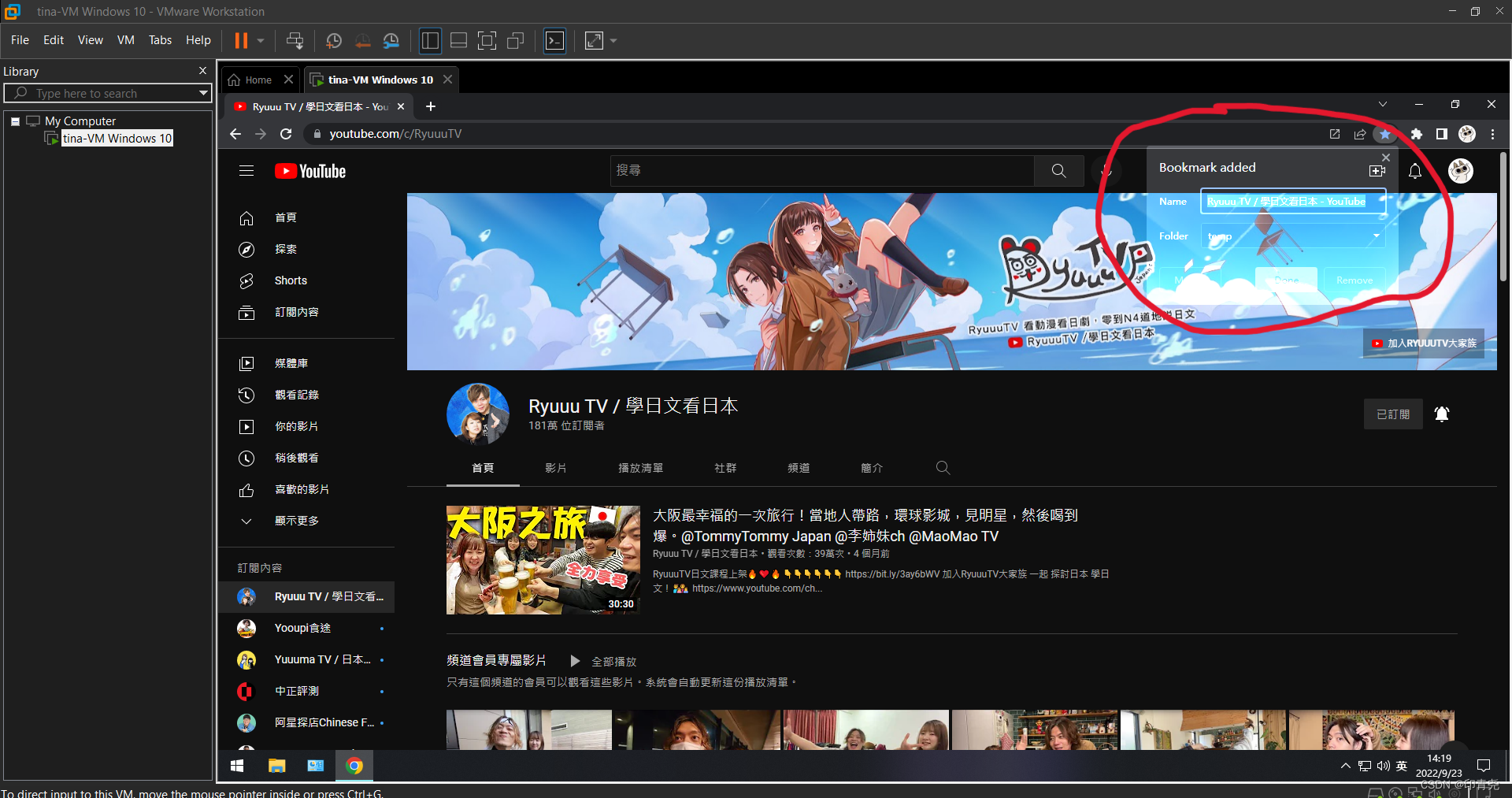
Task: Open the Tabs menu
Action: point(160,40)
